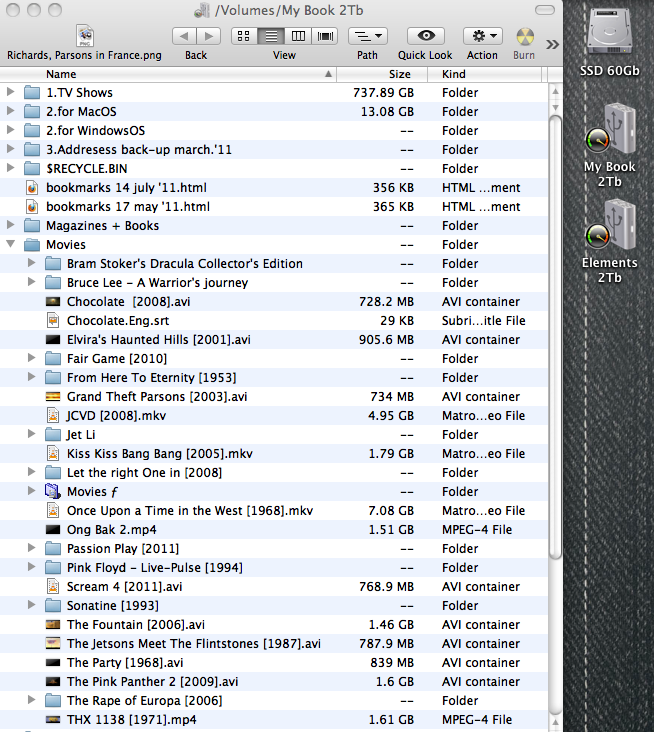This screenshot has width=654, height=732.
Task: Select the Scream 4 [2011].avi icon
Action: (x=53, y=586)
